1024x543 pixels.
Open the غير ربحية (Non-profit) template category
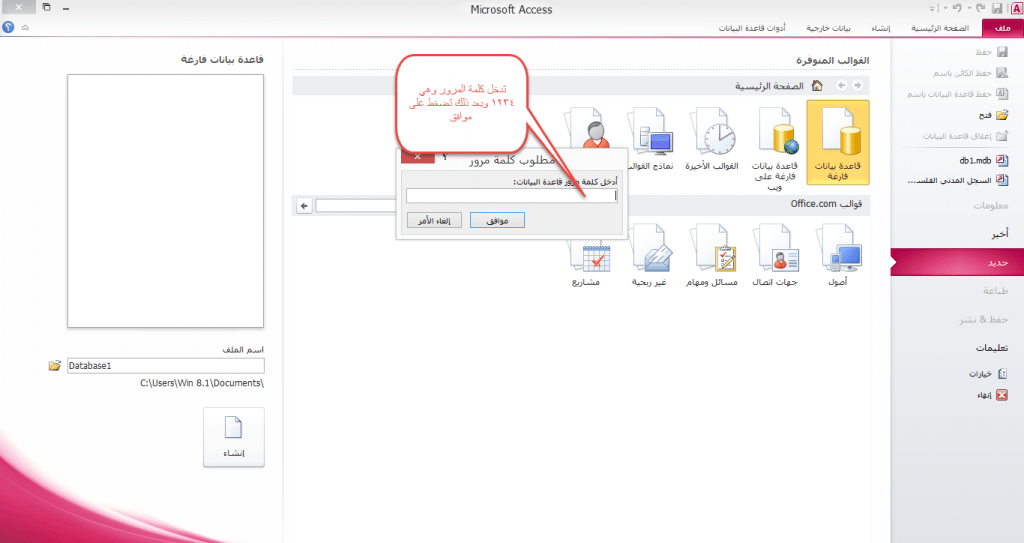[649, 255]
